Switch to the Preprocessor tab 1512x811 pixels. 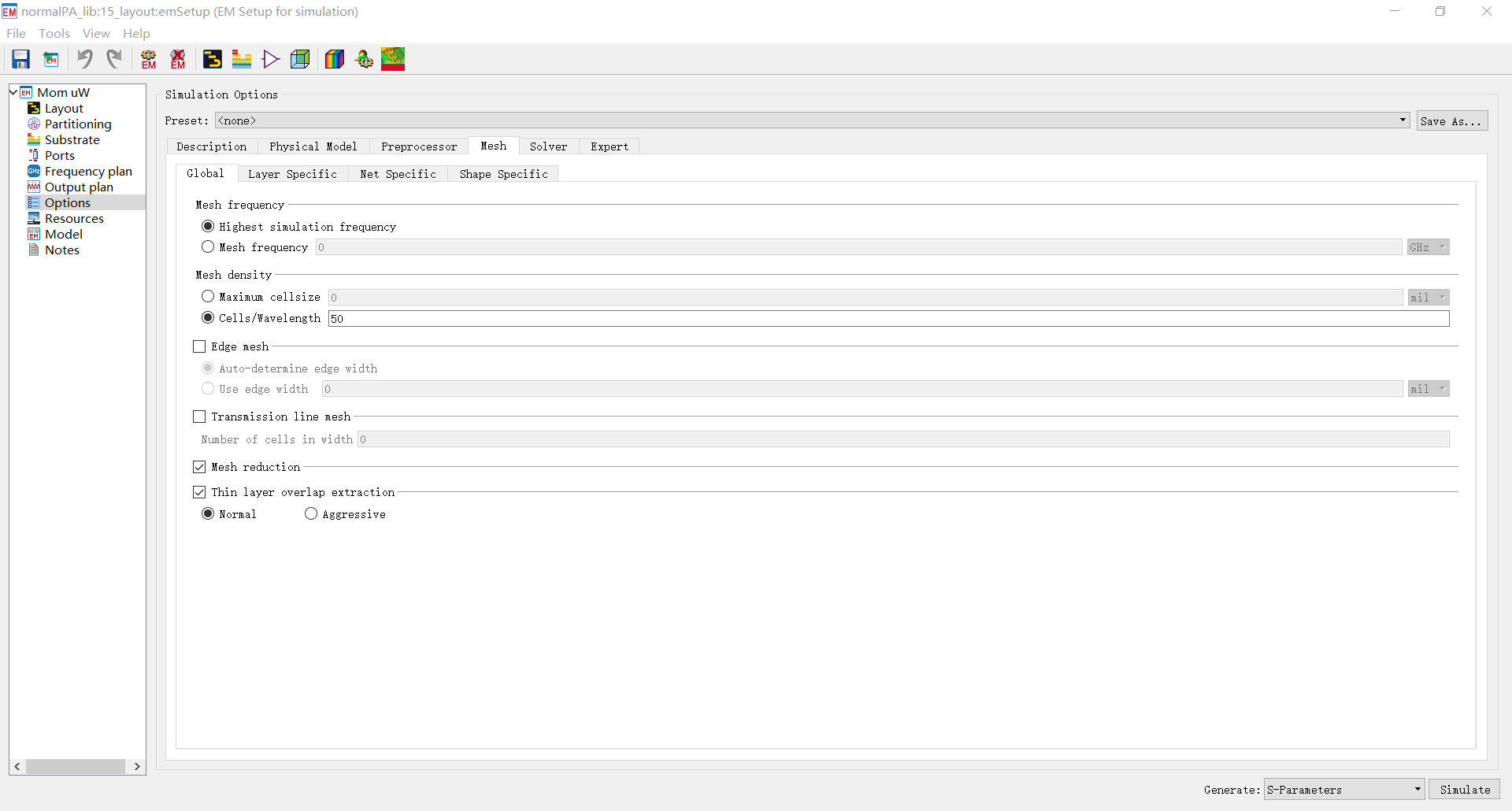(419, 146)
